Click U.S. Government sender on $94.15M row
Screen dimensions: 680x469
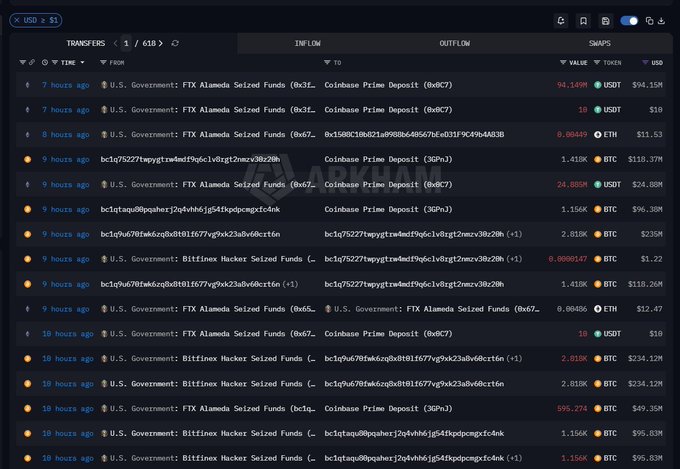tap(208, 85)
